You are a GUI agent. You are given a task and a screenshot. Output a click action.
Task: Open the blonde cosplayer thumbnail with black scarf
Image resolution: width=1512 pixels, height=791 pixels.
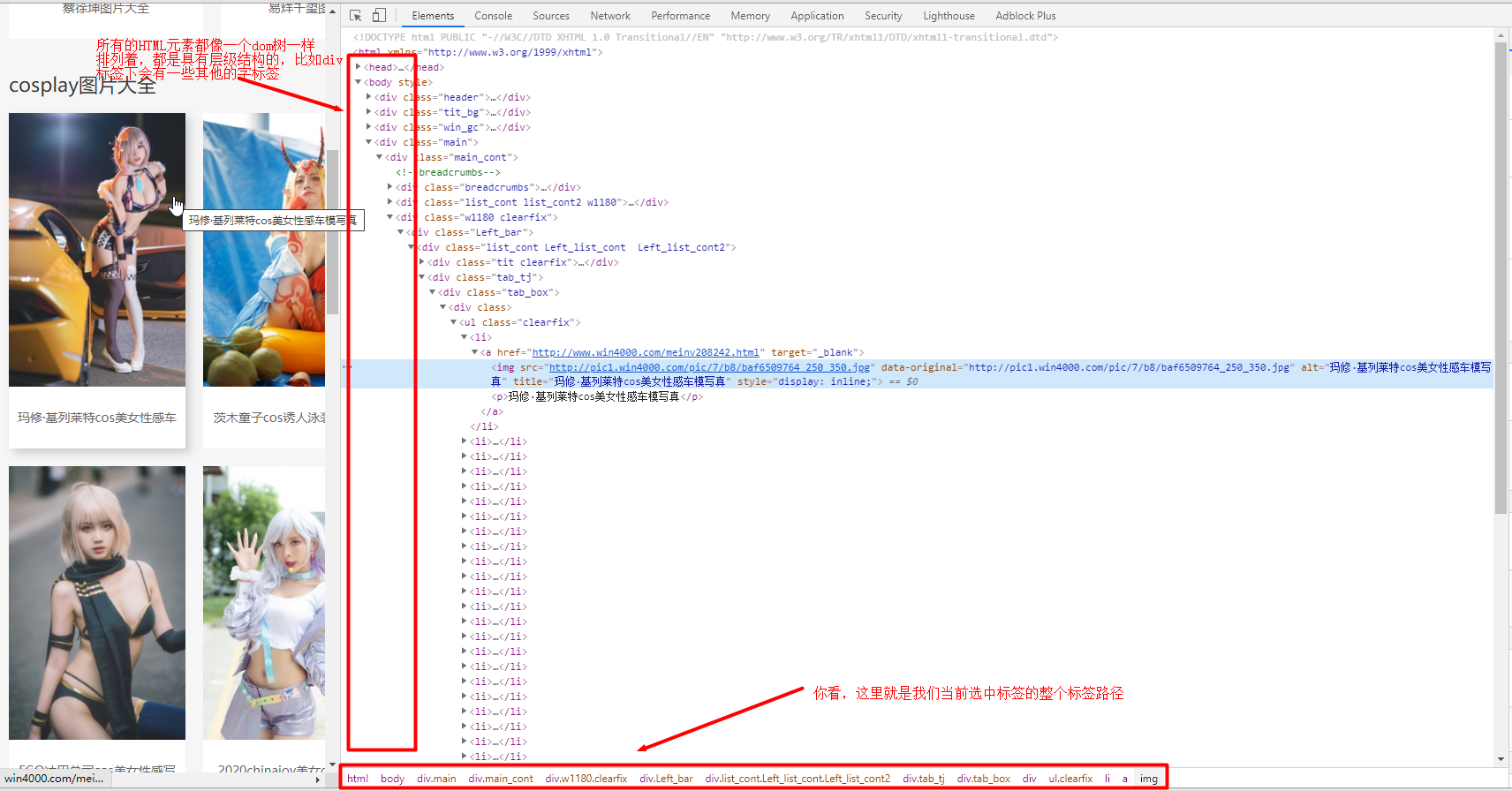pos(97,603)
